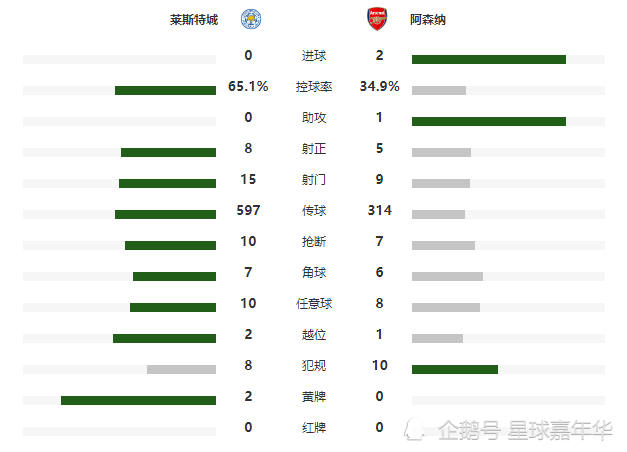This screenshot has height=452, width=627.
Task: Click the Leicester City club crest
Action: (x=251, y=19)
